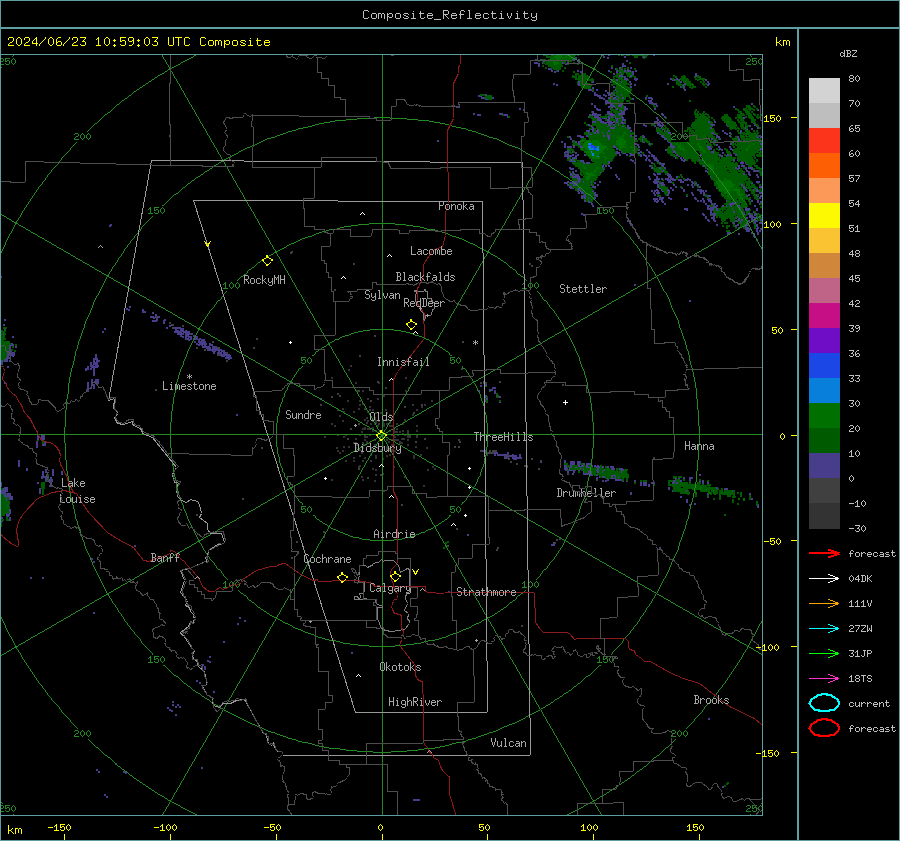The height and width of the screenshot is (841, 900).
Task: Click the Ponoka label
Action: pos(456,206)
